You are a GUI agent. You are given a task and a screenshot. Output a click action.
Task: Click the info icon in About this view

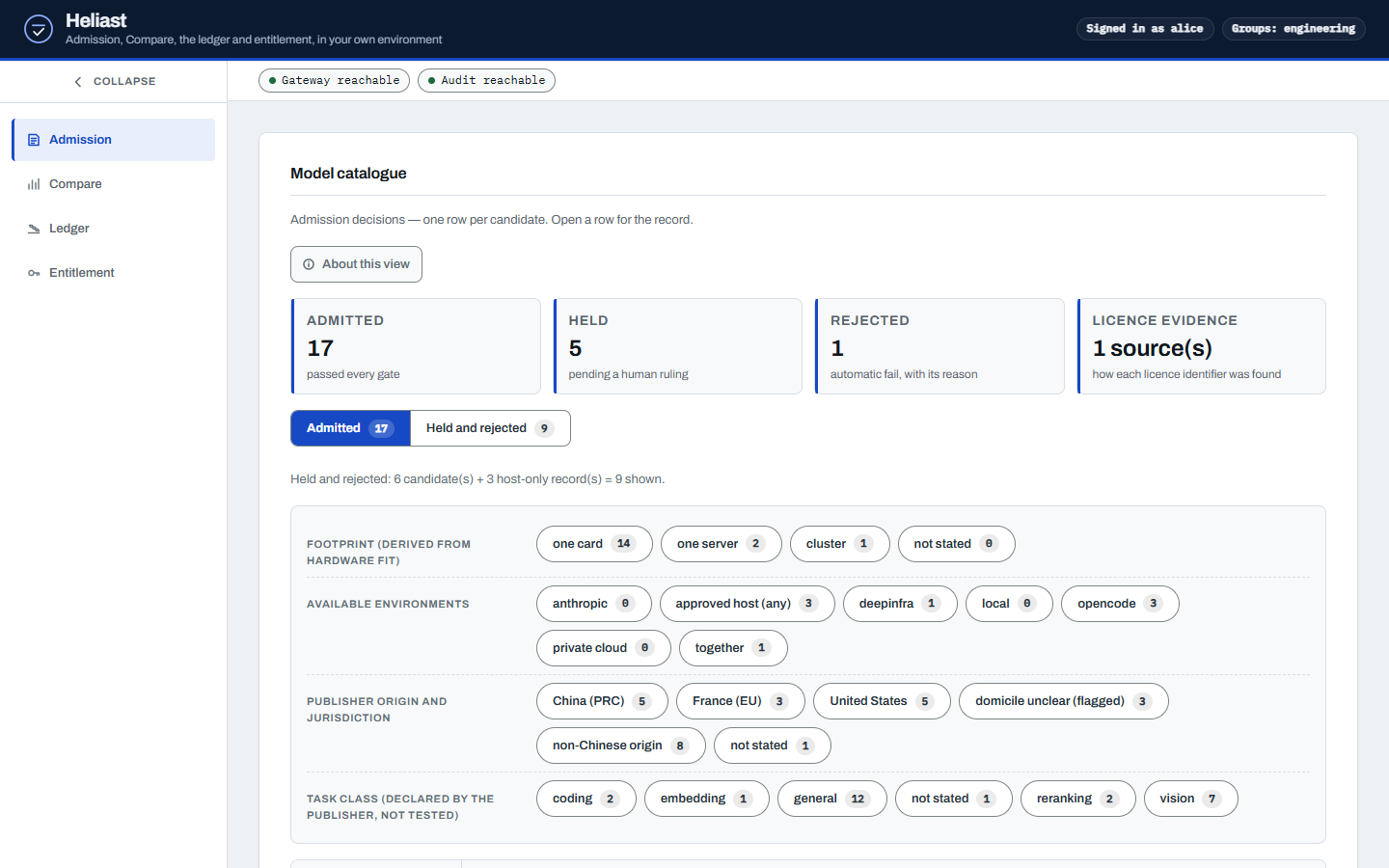309,264
